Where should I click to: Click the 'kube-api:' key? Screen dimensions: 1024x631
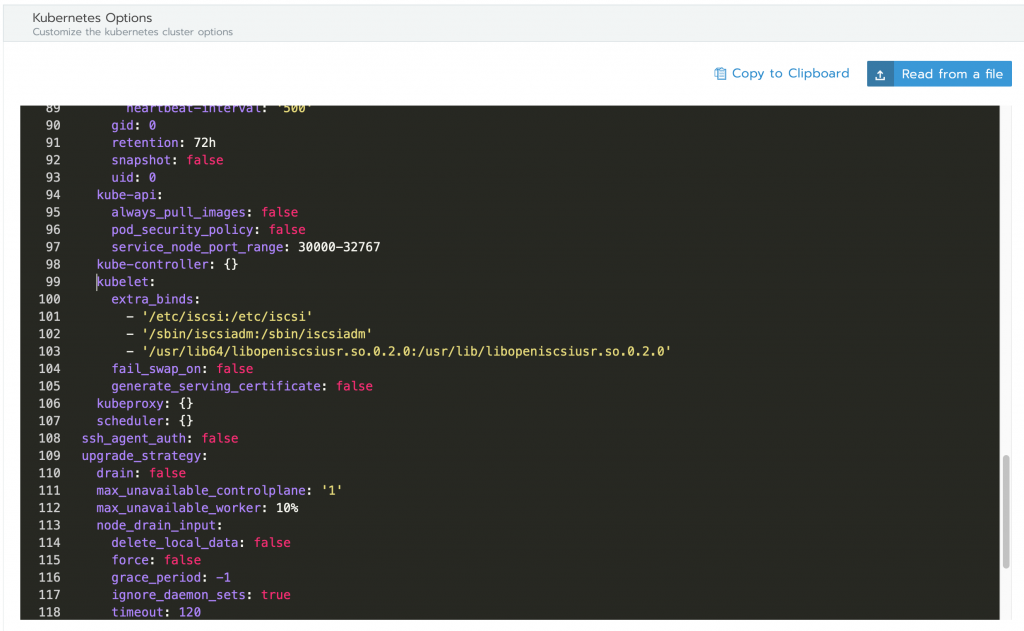pyautogui.click(x=129, y=195)
